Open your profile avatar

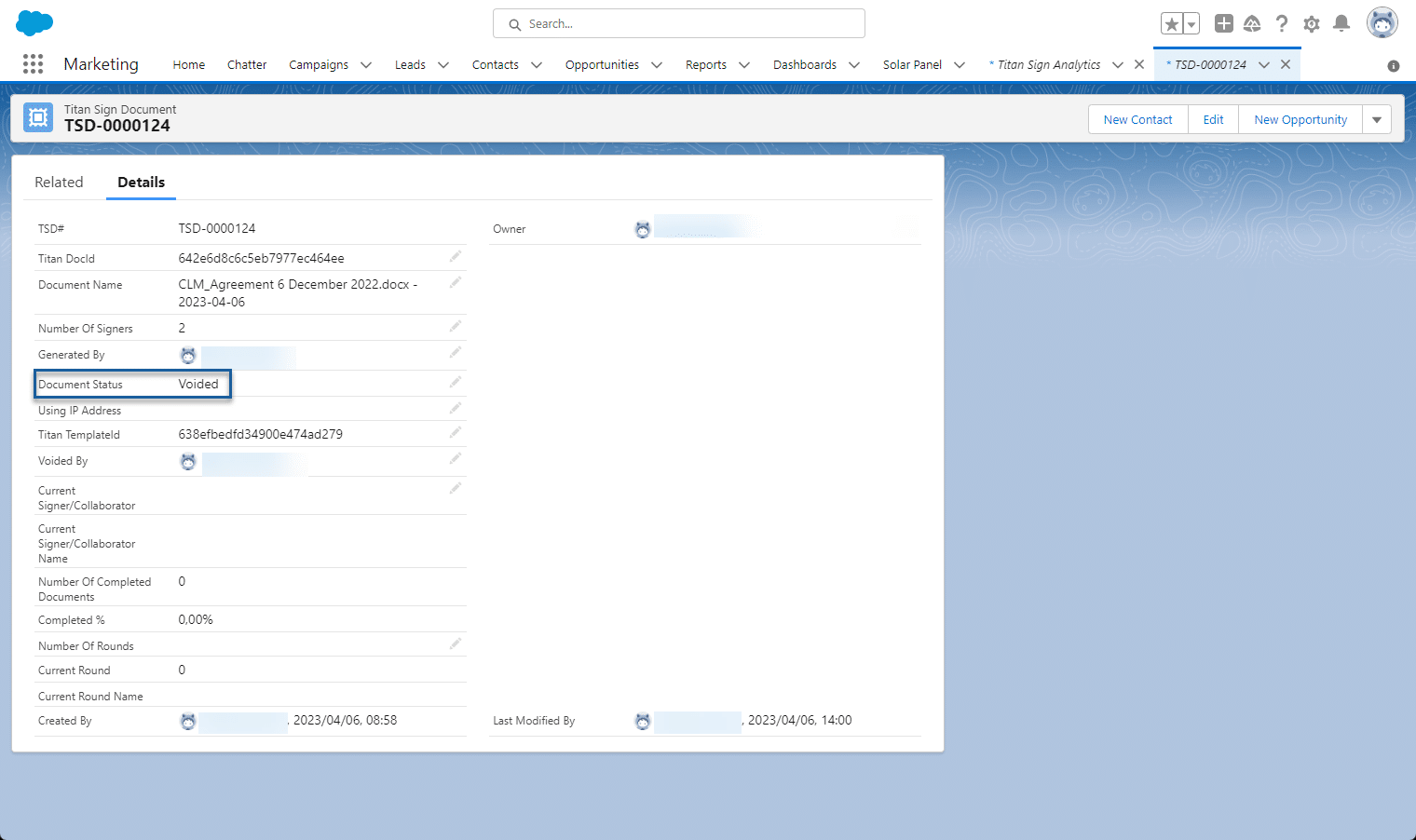[x=1382, y=23]
